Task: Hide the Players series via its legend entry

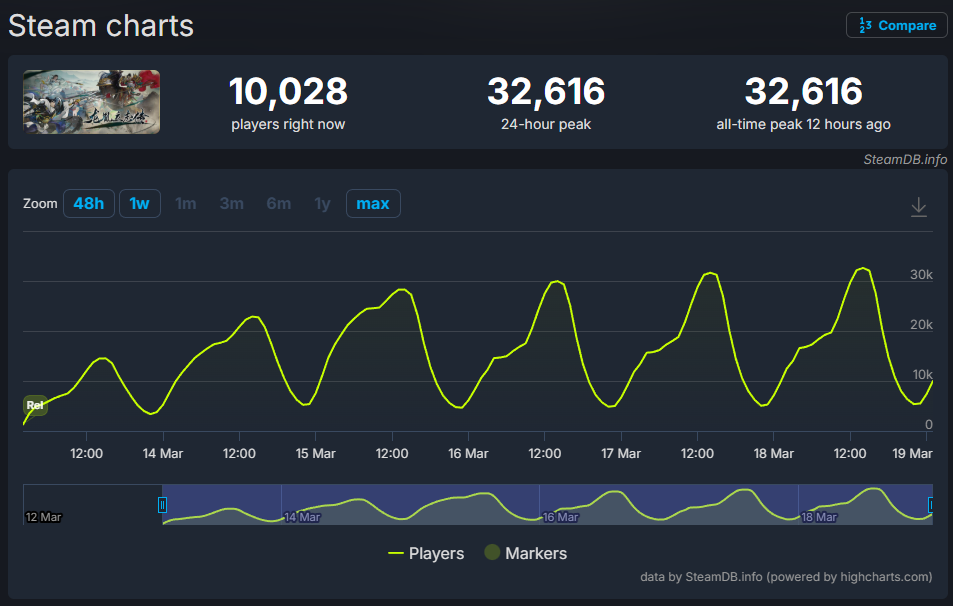Action: click(432, 553)
